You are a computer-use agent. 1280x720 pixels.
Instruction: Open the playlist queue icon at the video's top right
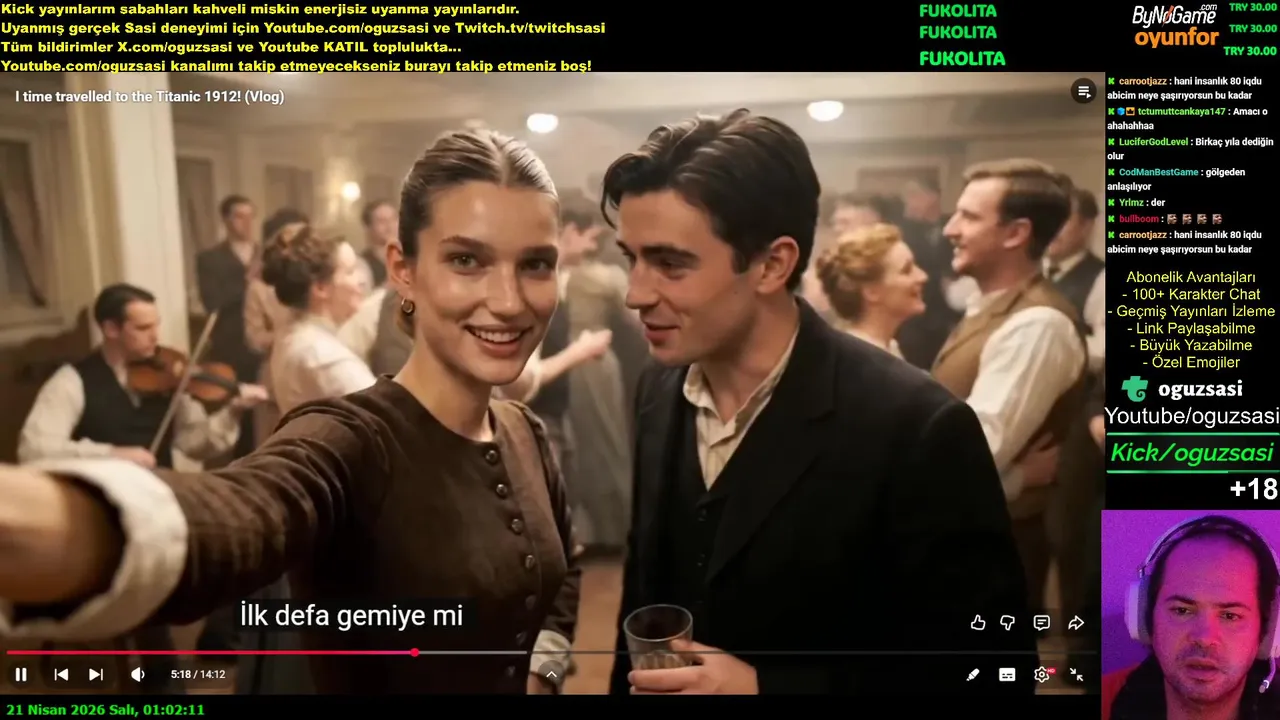click(x=1083, y=92)
